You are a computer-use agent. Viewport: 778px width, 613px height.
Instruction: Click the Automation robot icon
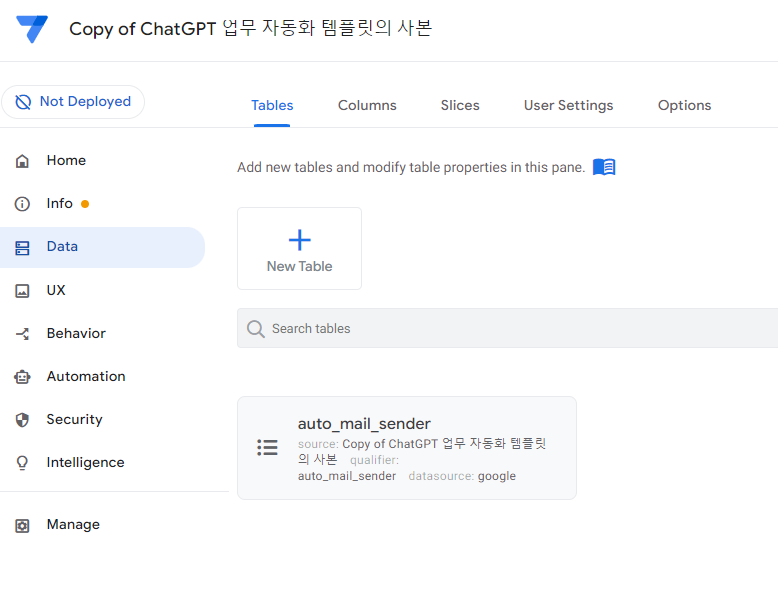coord(22,377)
